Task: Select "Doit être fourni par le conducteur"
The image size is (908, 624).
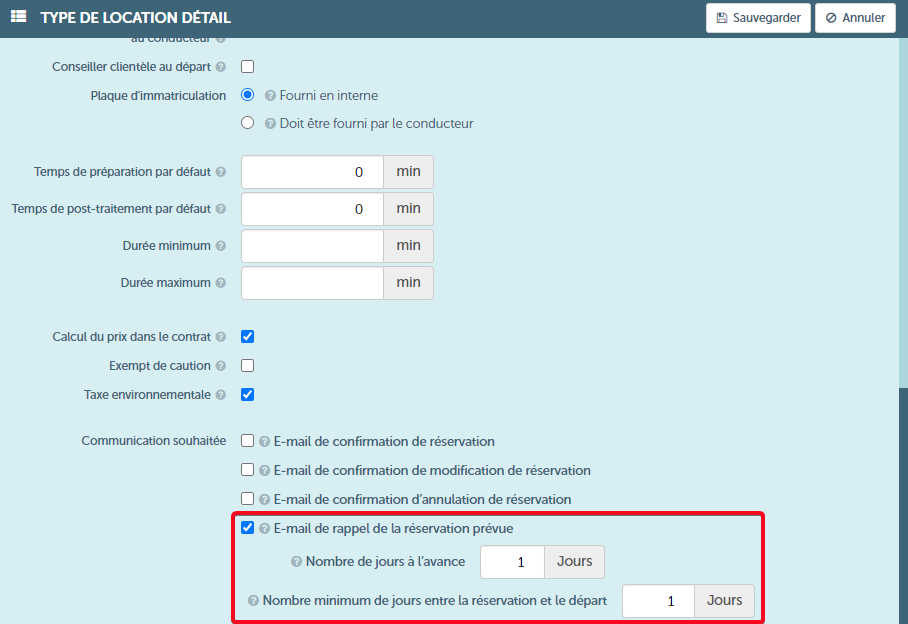Action: point(247,123)
